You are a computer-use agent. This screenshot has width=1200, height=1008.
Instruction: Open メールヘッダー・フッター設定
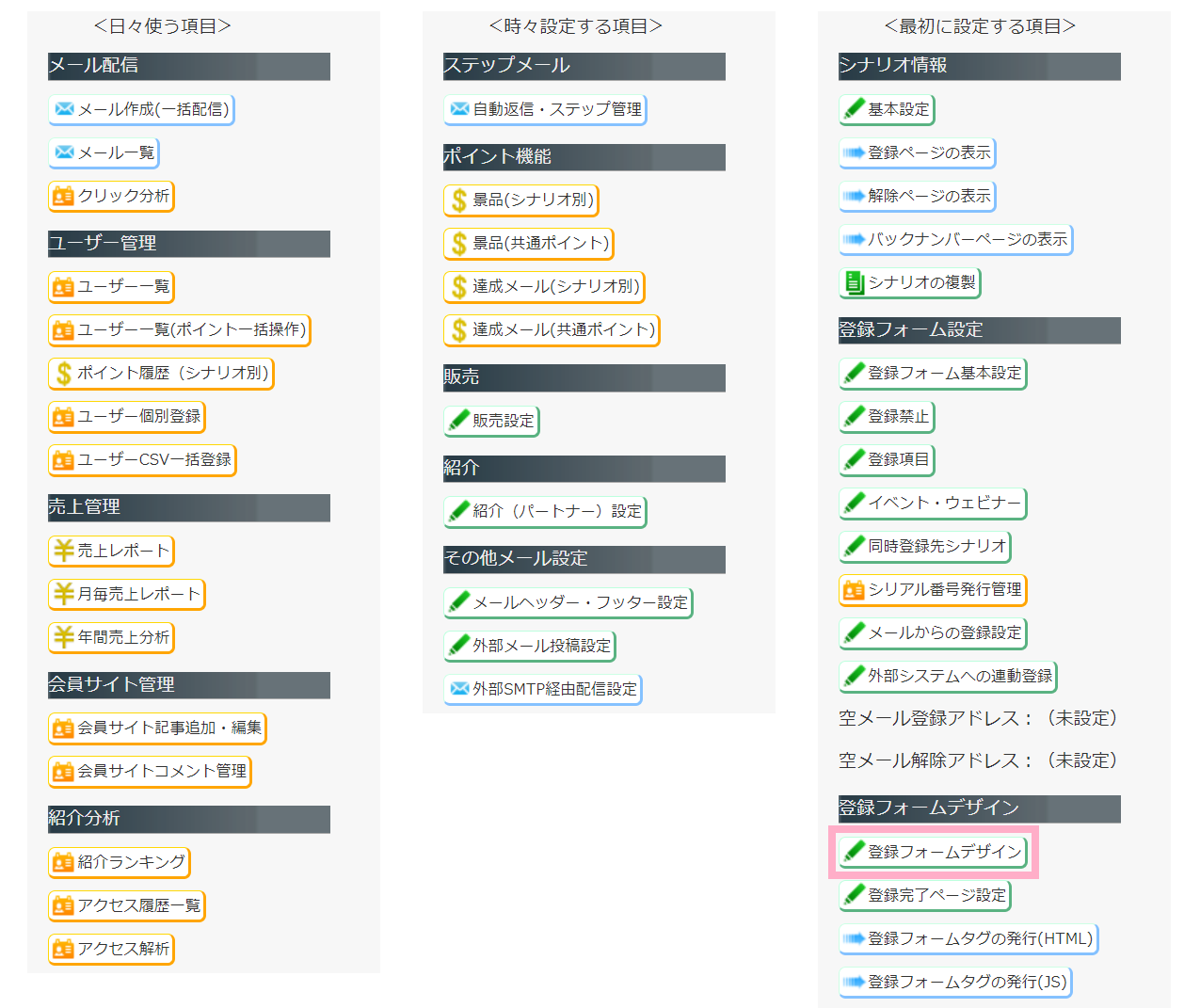568,602
